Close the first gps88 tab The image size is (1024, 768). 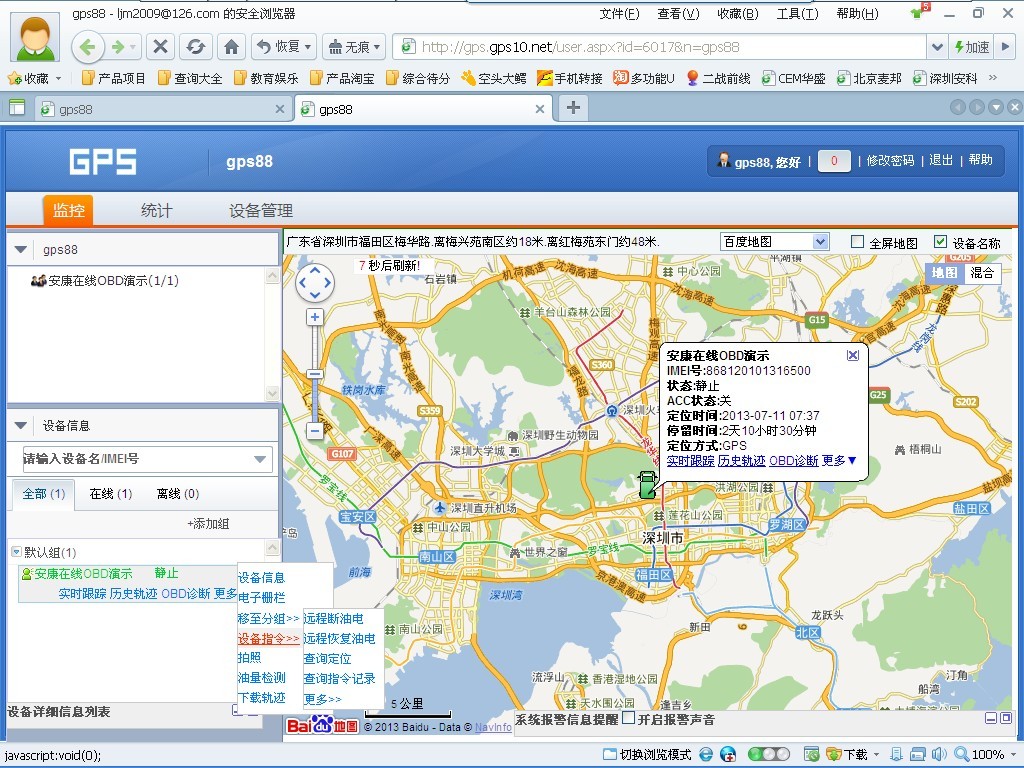coord(280,109)
